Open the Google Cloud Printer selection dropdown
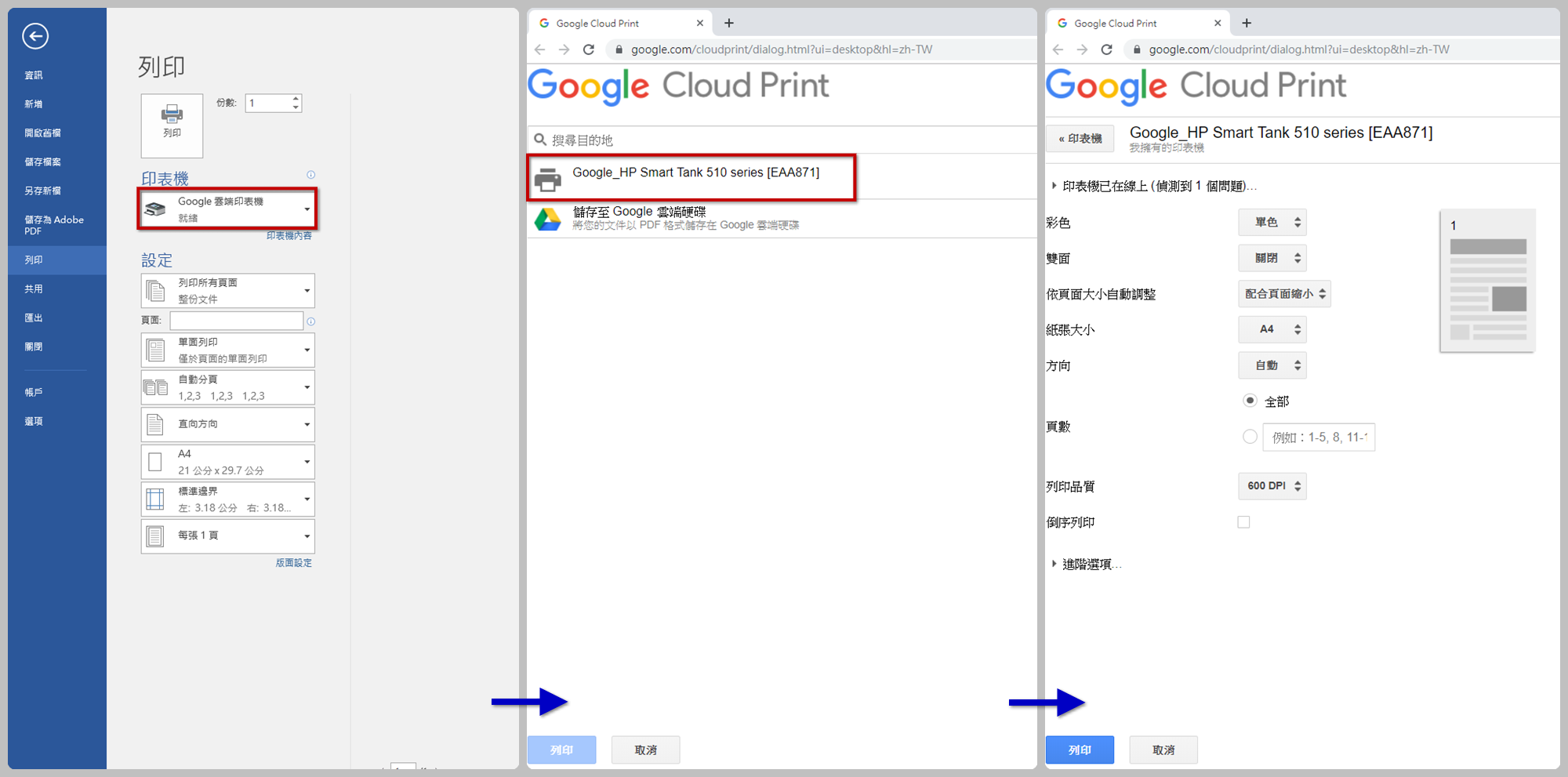The image size is (1568, 777). pos(227,209)
